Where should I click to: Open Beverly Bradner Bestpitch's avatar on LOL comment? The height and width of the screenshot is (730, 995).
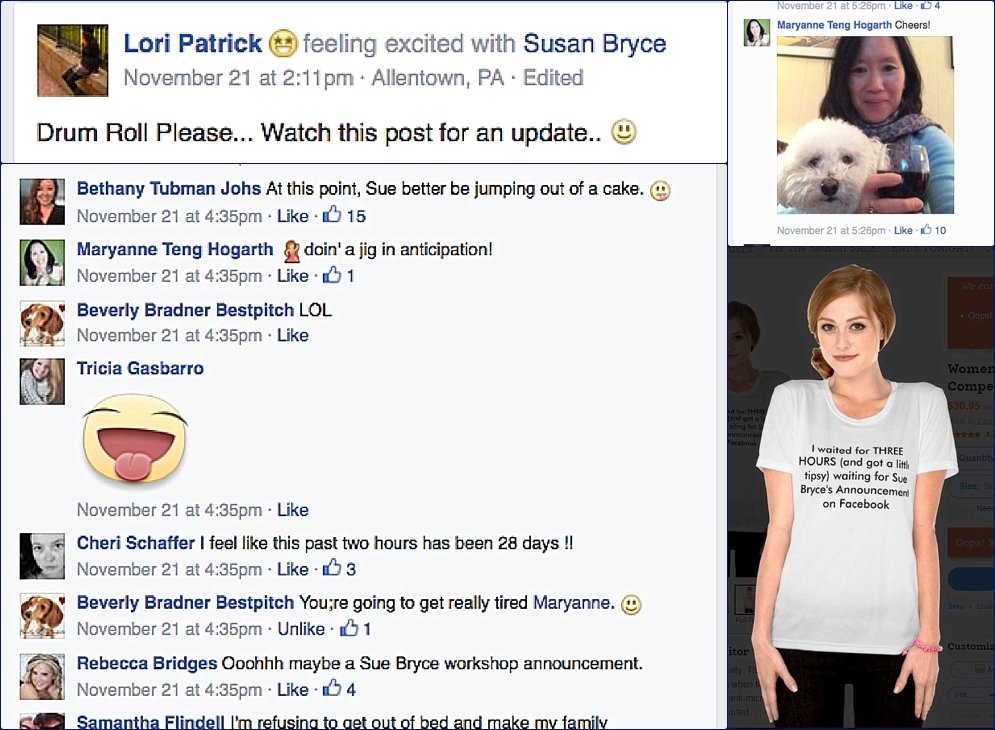click(x=42, y=324)
